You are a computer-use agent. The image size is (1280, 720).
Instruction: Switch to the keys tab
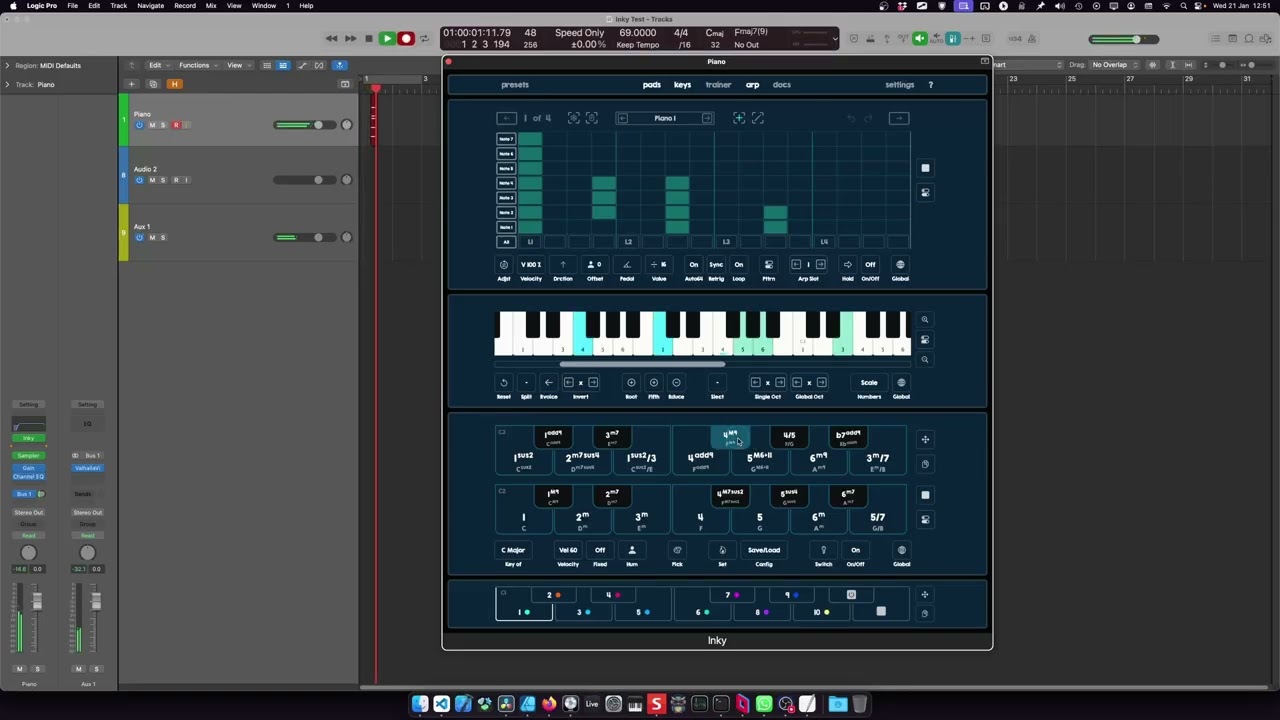click(x=682, y=85)
